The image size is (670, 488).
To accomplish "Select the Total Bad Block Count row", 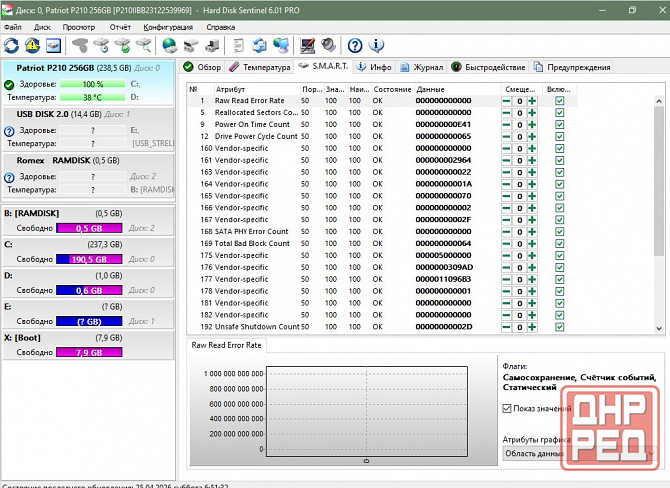I will point(382,244).
